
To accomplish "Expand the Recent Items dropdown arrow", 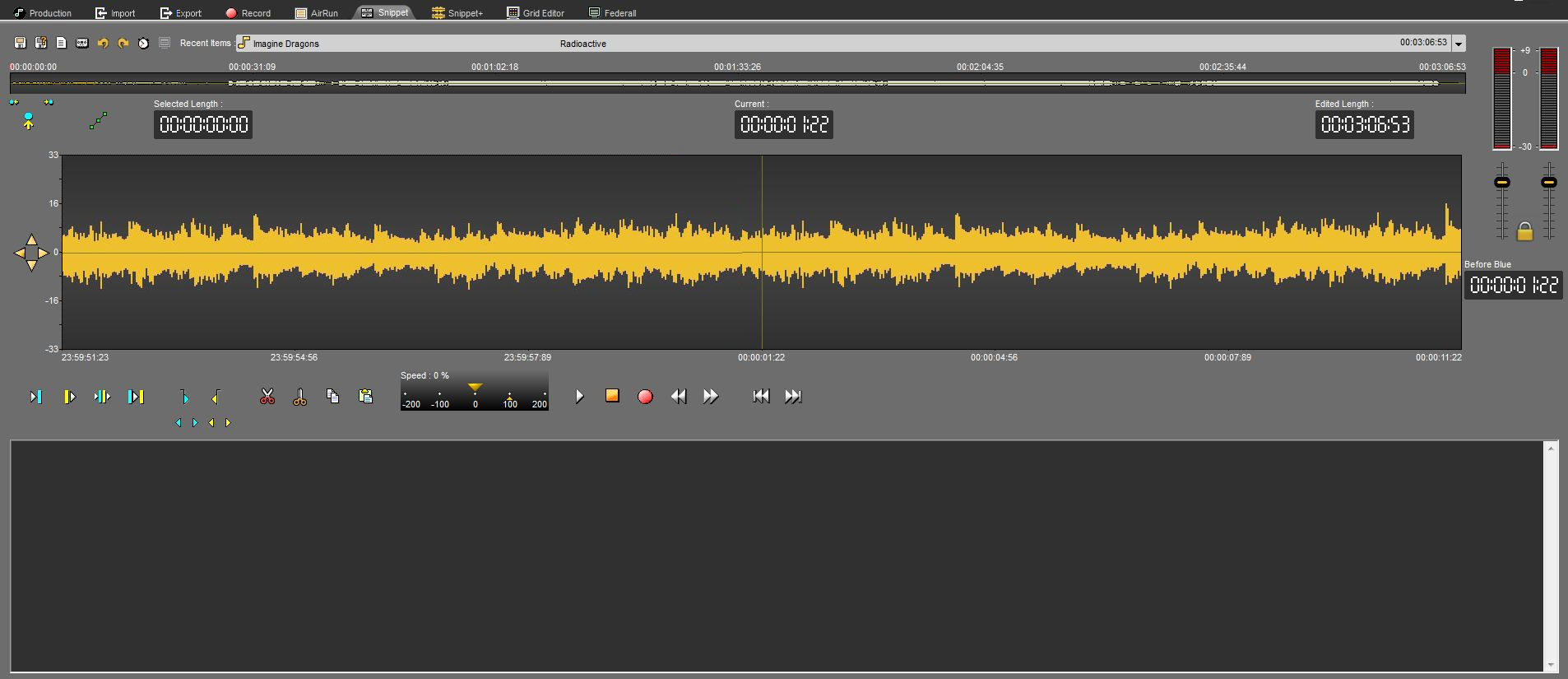I will click(x=1459, y=44).
